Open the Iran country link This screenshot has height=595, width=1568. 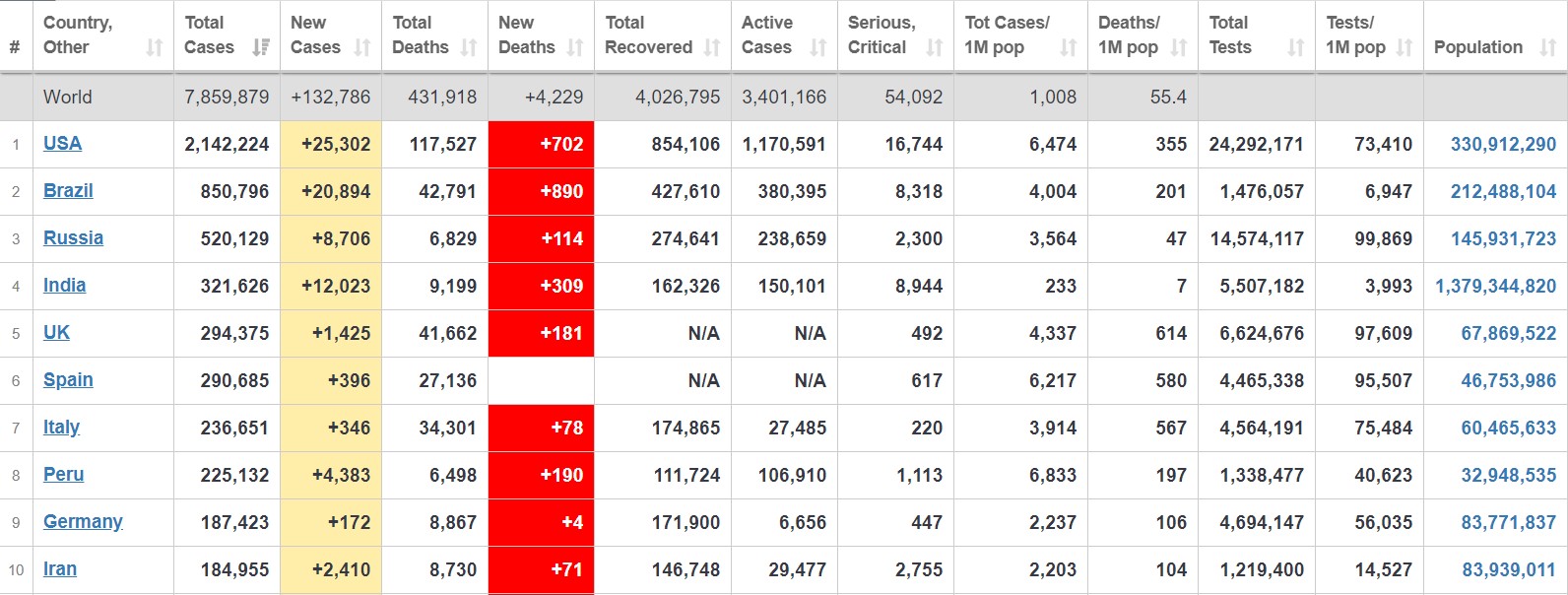coord(59,569)
